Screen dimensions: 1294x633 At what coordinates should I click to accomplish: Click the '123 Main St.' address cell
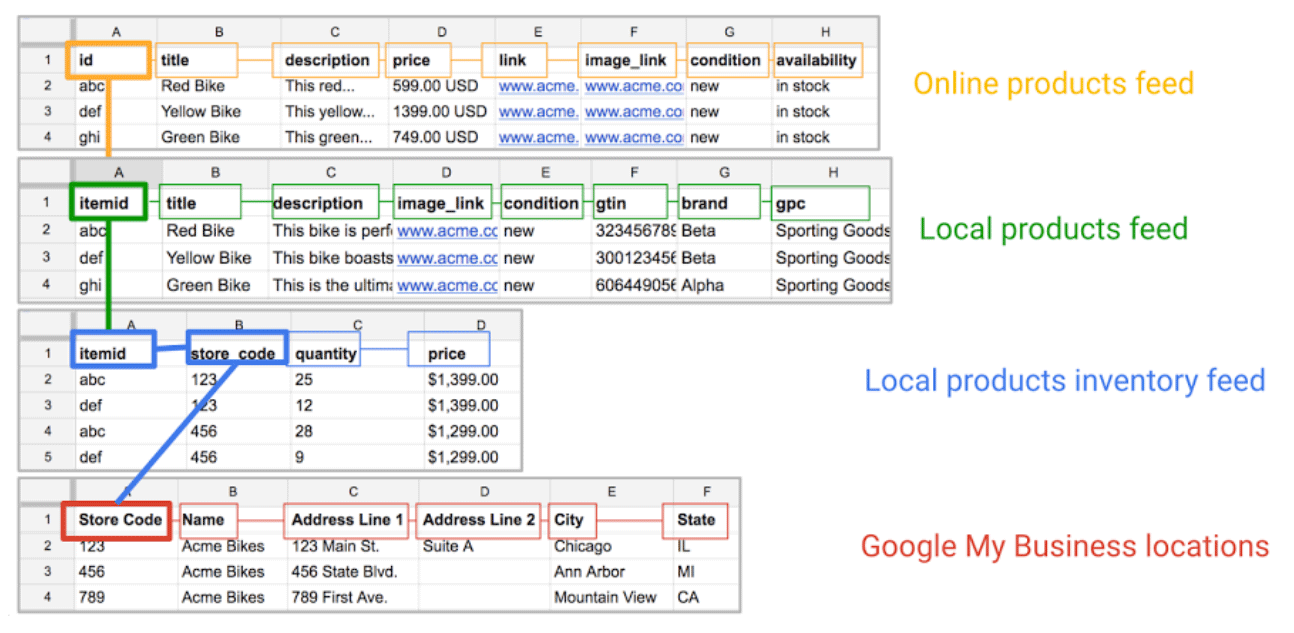click(x=336, y=547)
